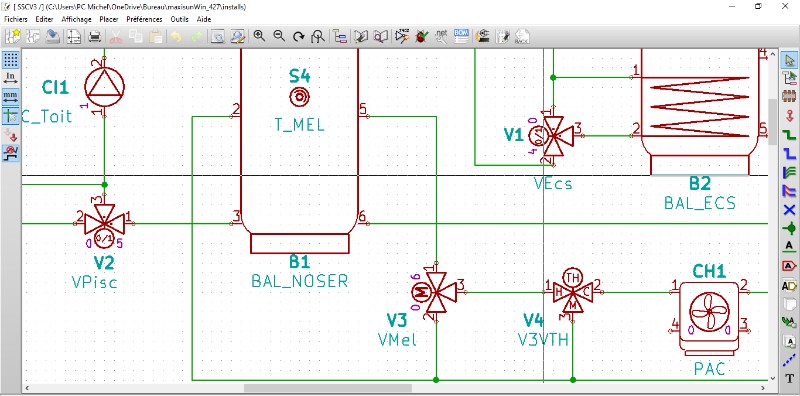800x396 pixels.
Task: Choose the Place junction tool
Action: [789, 228]
